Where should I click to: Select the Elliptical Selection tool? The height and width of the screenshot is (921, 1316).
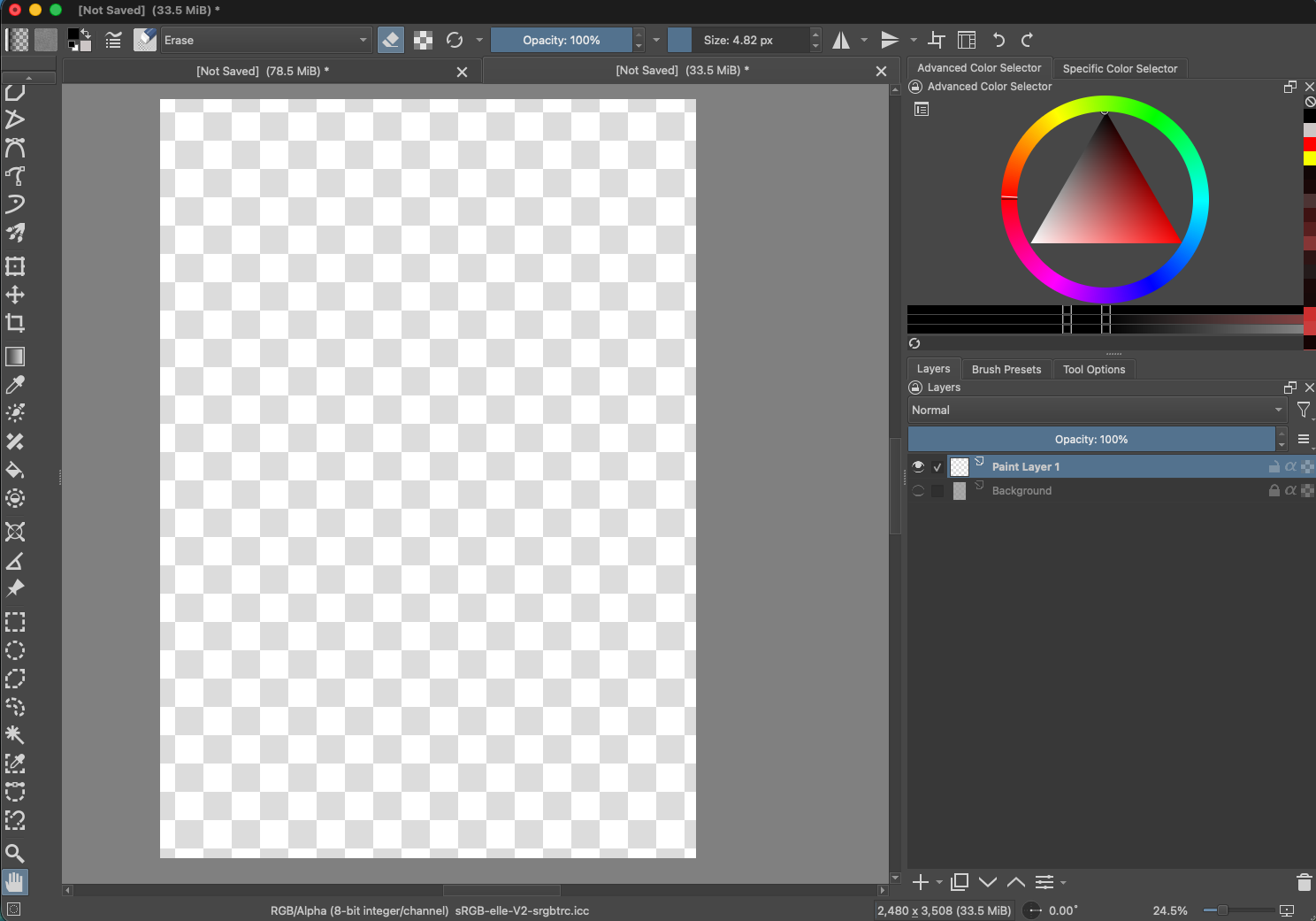[15, 650]
